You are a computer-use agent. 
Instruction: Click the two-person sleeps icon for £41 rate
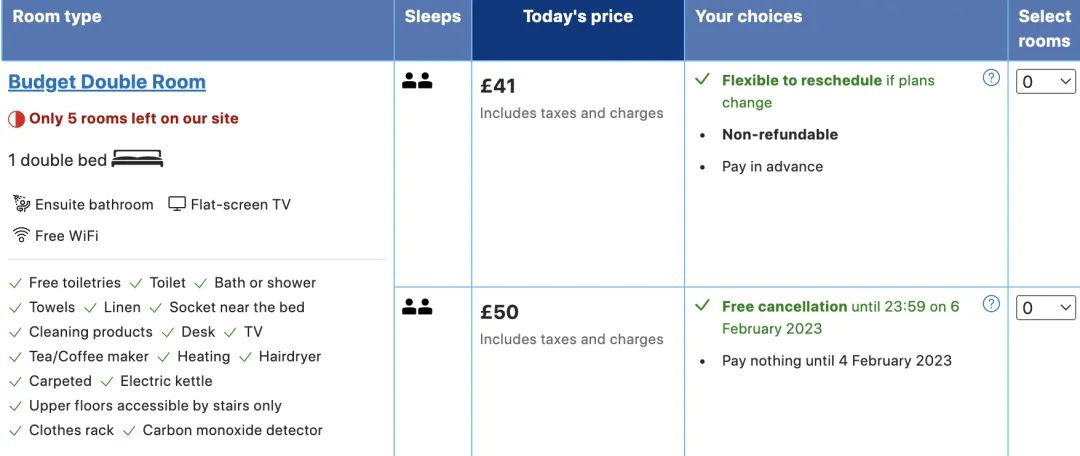coord(417,81)
